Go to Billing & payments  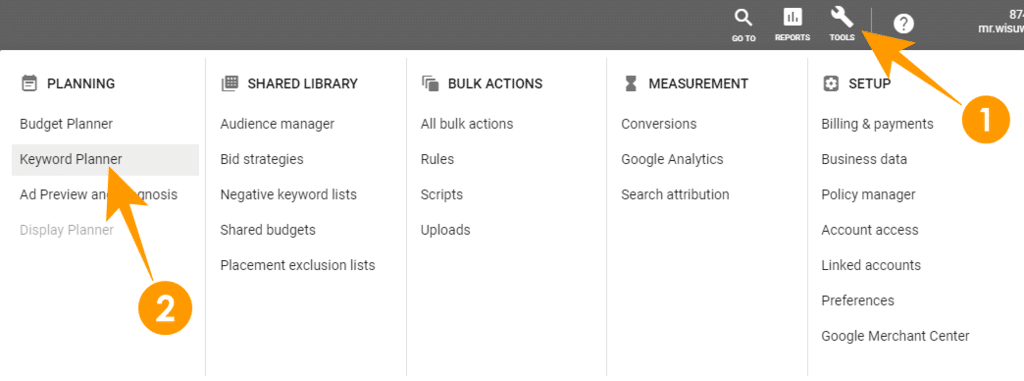click(877, 124)
